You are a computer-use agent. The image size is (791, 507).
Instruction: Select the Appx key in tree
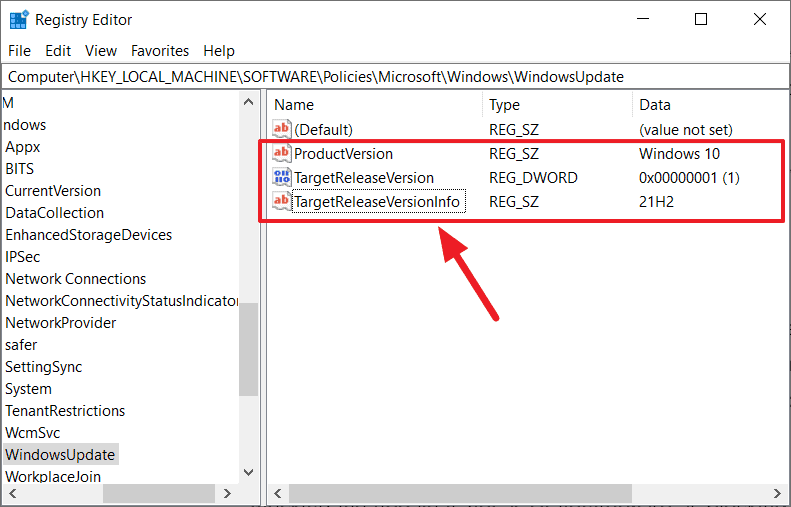pos(23,147)
